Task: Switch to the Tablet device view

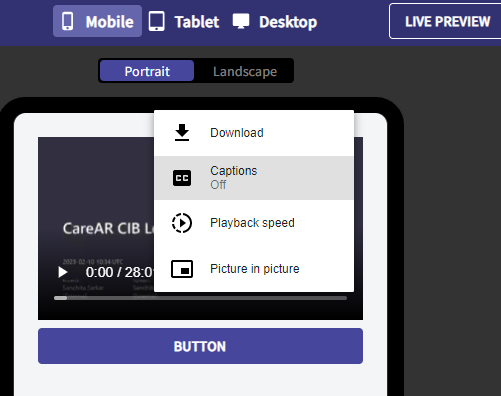Action: point(184,22)
